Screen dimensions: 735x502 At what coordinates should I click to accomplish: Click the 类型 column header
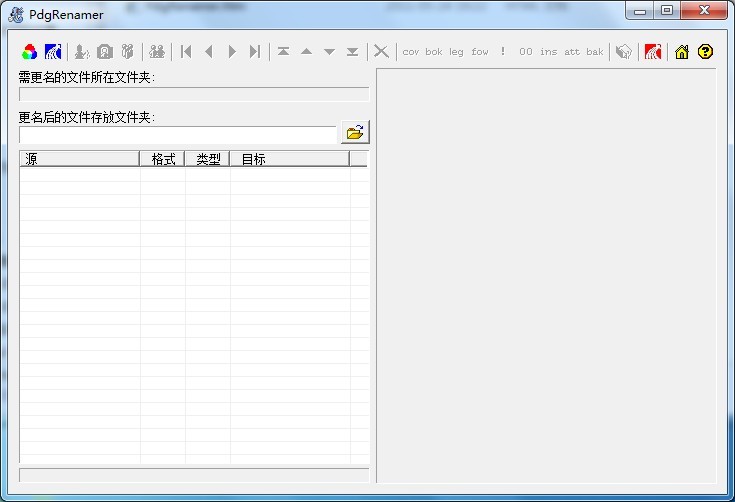click(x=208, y=159)
